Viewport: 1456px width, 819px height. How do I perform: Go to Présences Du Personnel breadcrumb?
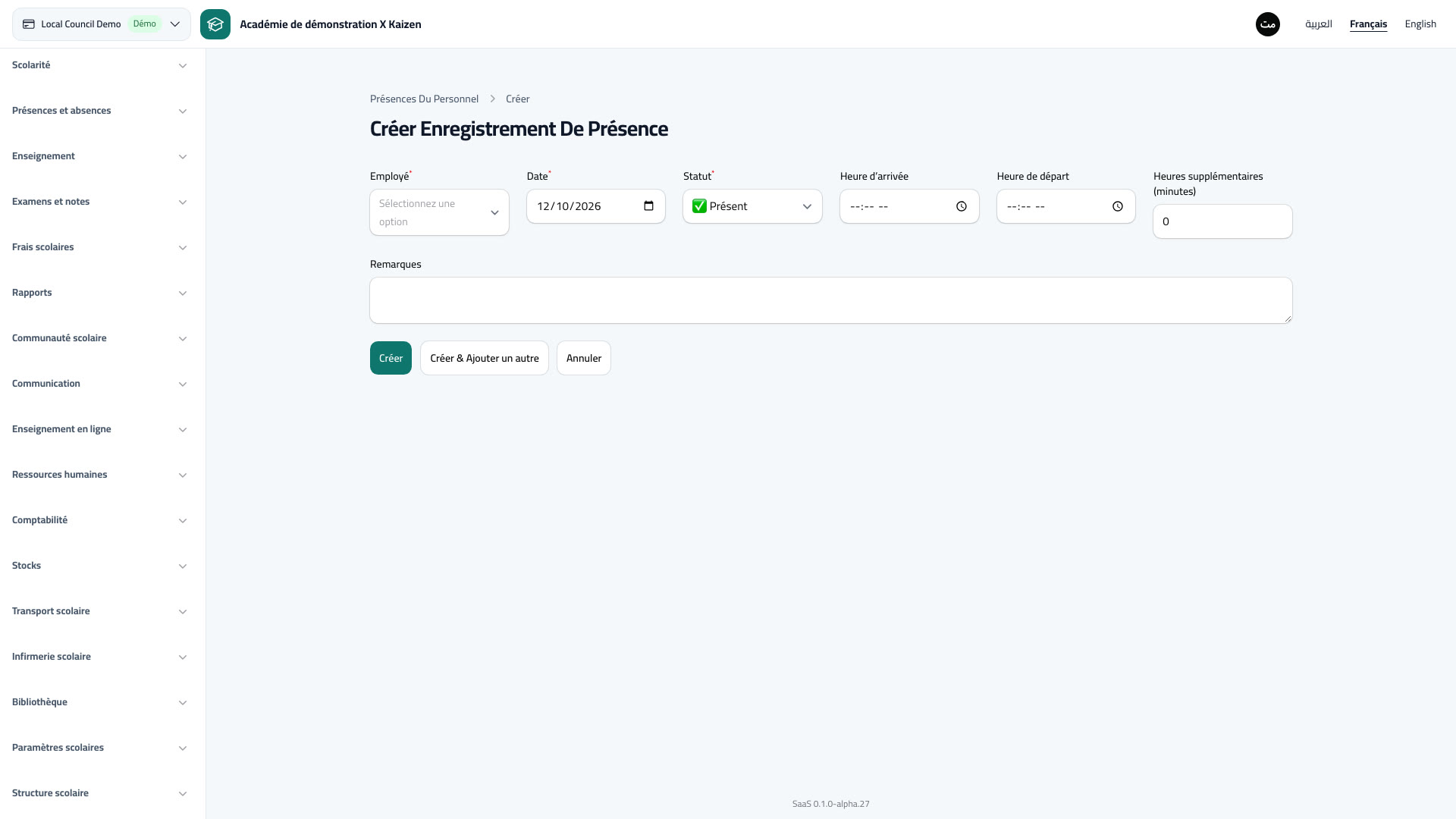(x=424, y=99)
